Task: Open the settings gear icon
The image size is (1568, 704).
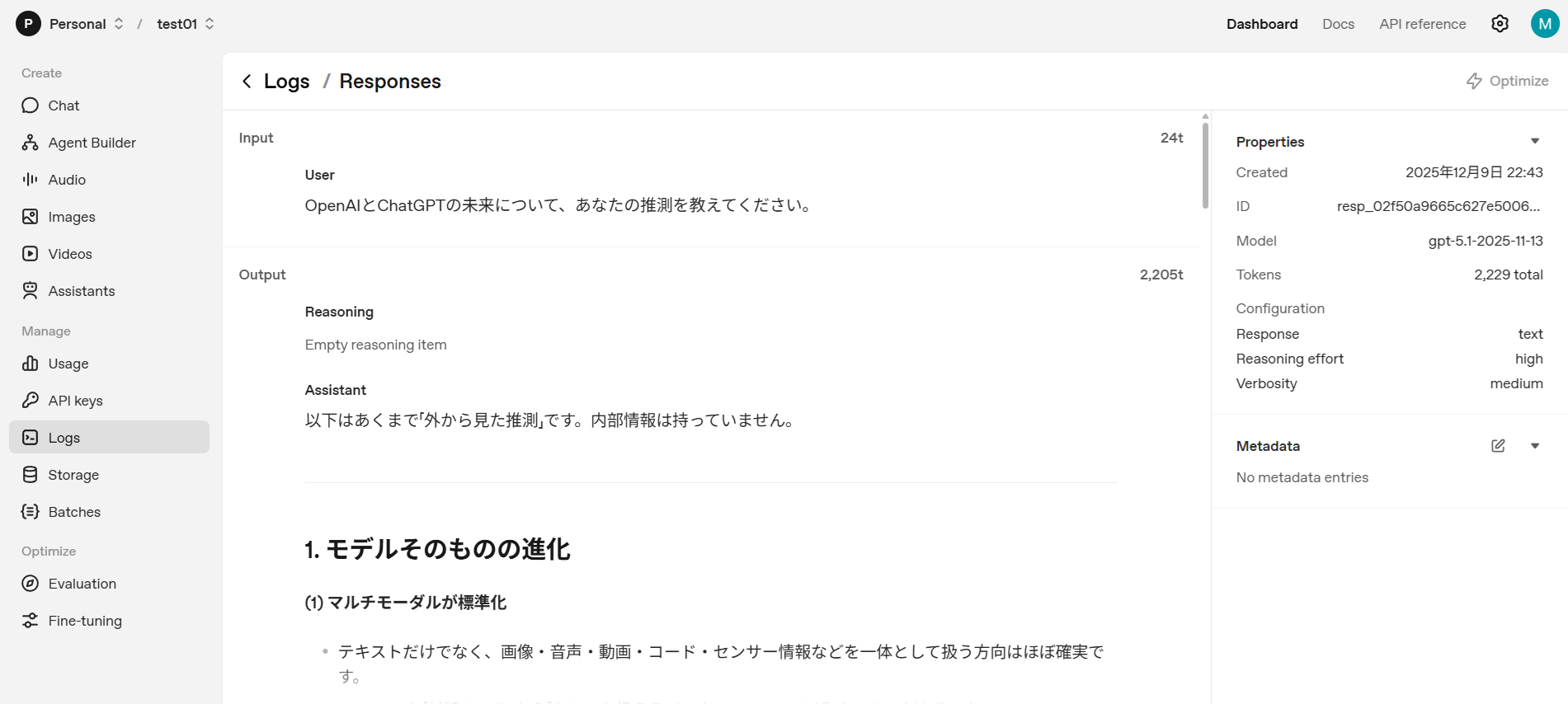Action: (x=1500, y=24)
